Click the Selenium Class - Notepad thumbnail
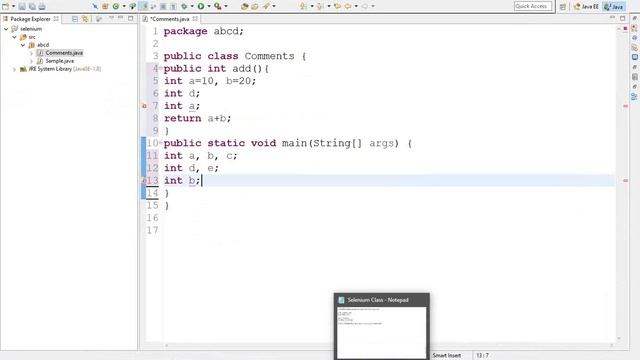 click(382, 326)
